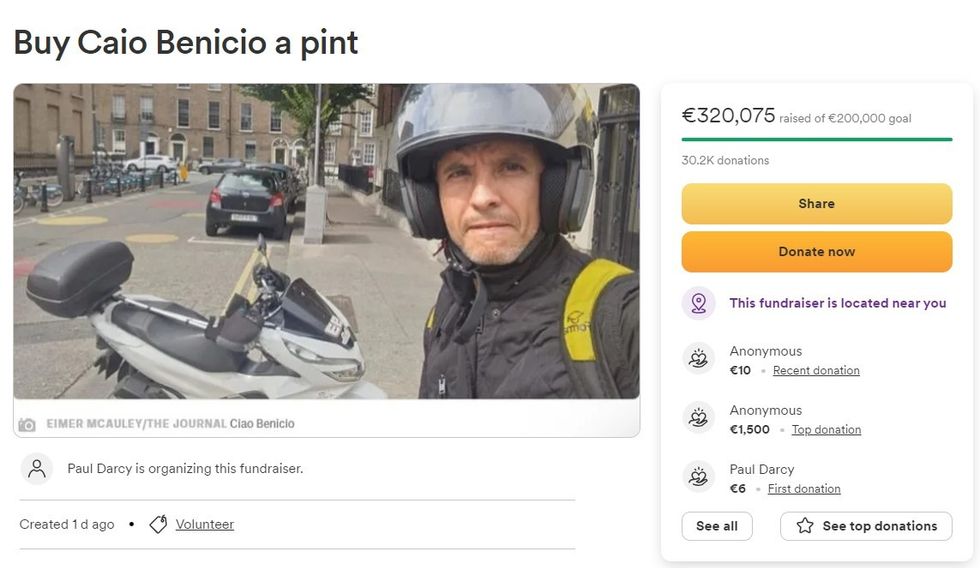Follow the Recent donation link
Viewport: 980px width, 568px height.
816,370
